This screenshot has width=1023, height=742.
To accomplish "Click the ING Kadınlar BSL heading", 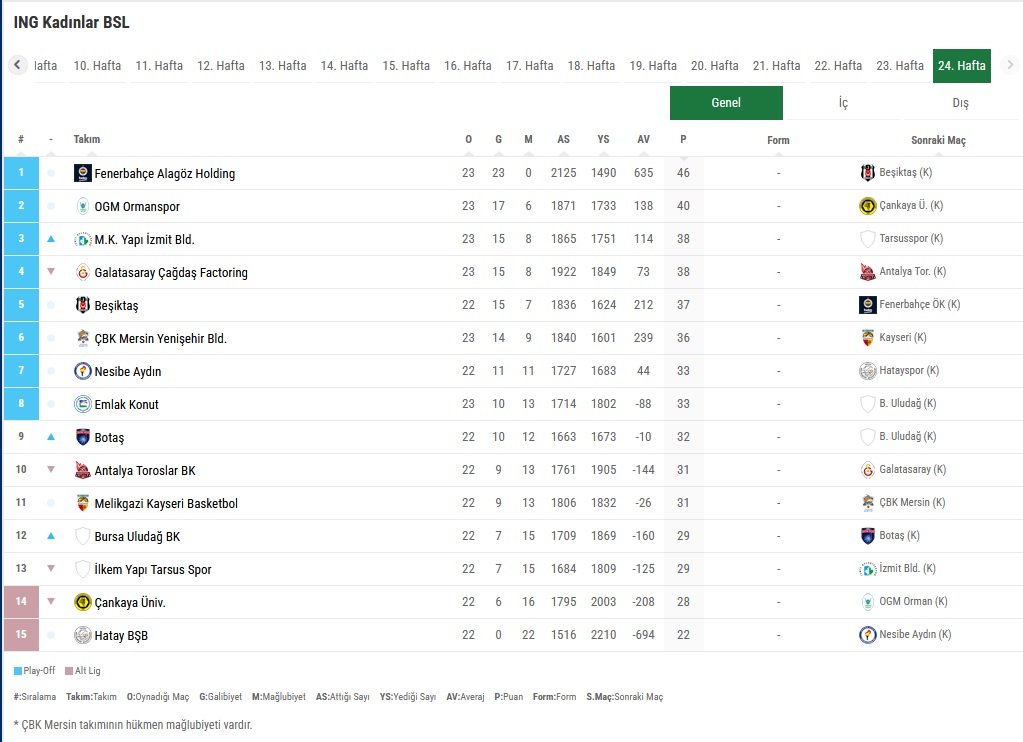I will [x=71, y=22].
